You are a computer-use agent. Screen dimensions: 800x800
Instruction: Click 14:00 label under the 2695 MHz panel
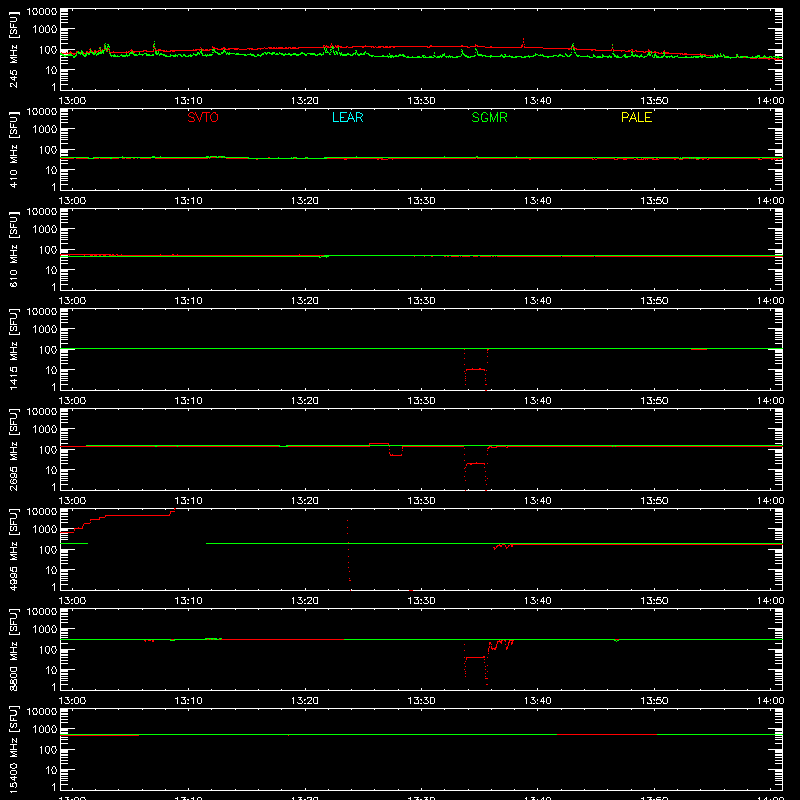pos(770,501)
